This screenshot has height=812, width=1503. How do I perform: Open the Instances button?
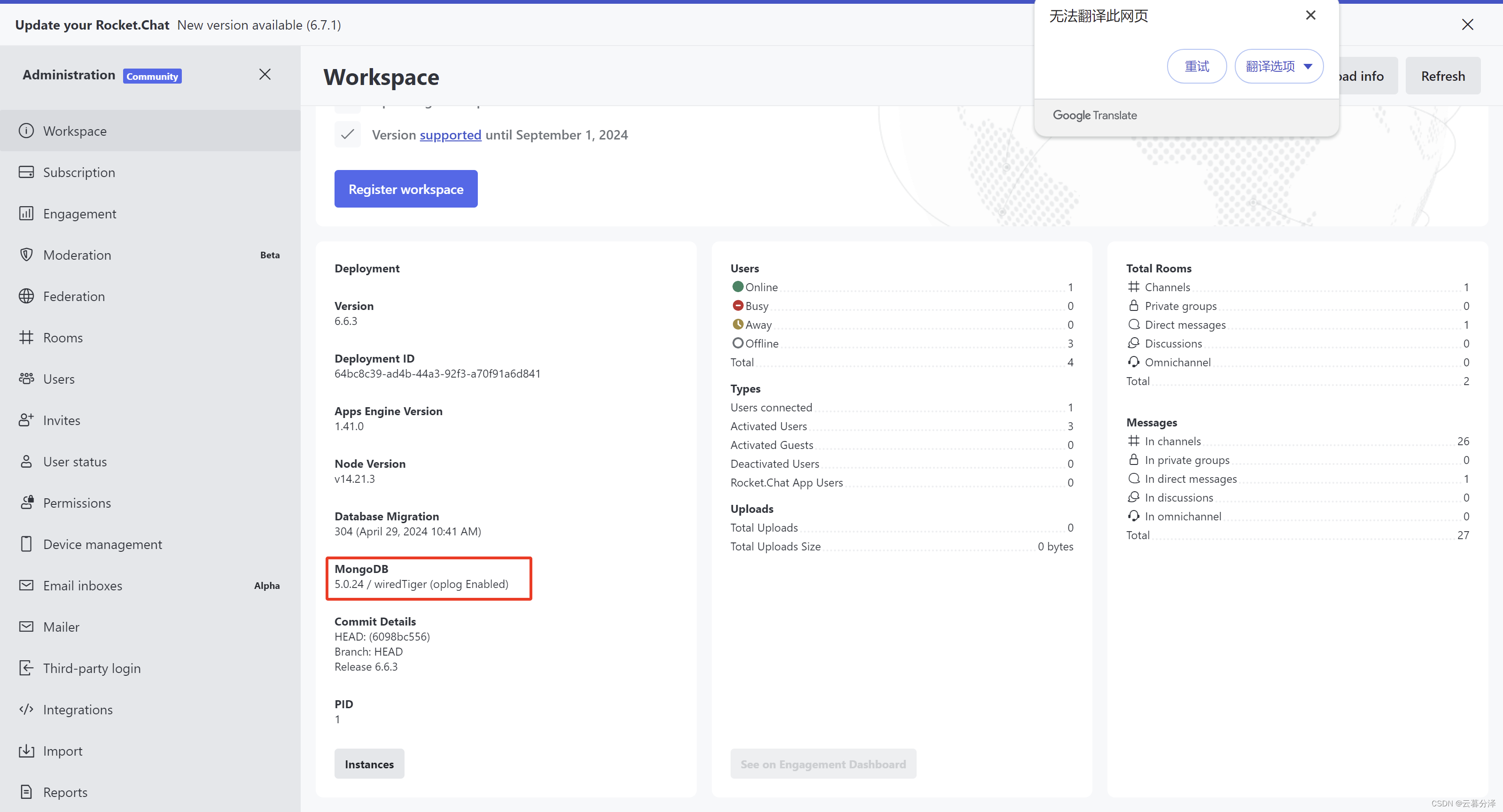click(x=369, y=764)
